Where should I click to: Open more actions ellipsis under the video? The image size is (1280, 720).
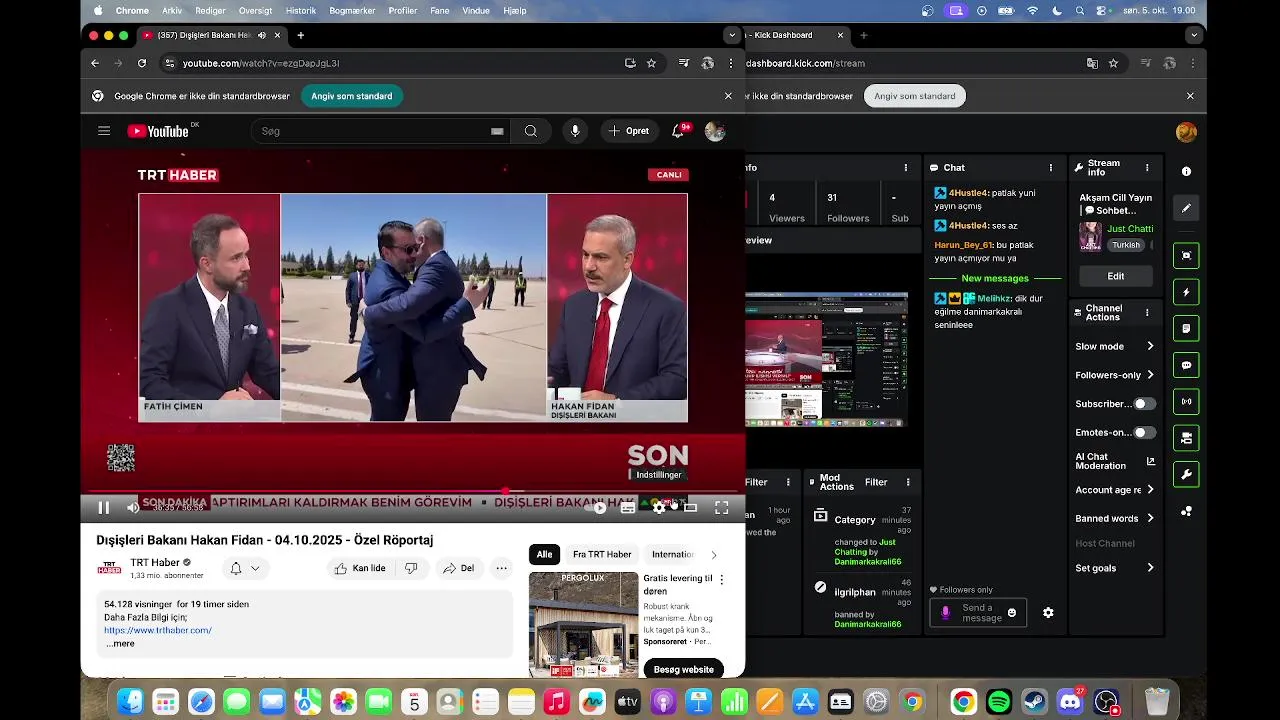coord(502,568)
